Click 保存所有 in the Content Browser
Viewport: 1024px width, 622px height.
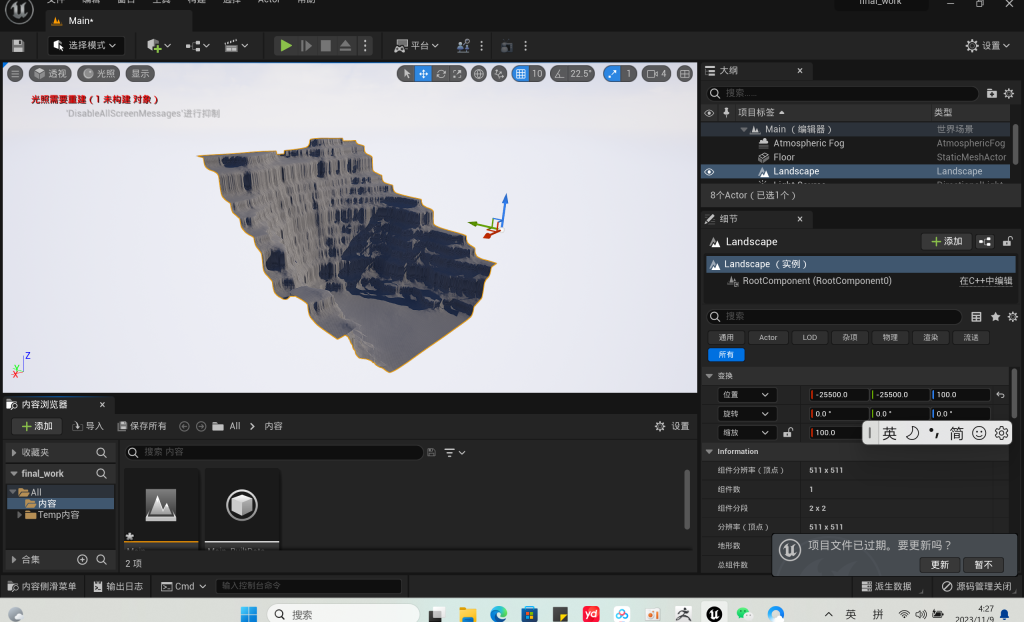(142, 427)
